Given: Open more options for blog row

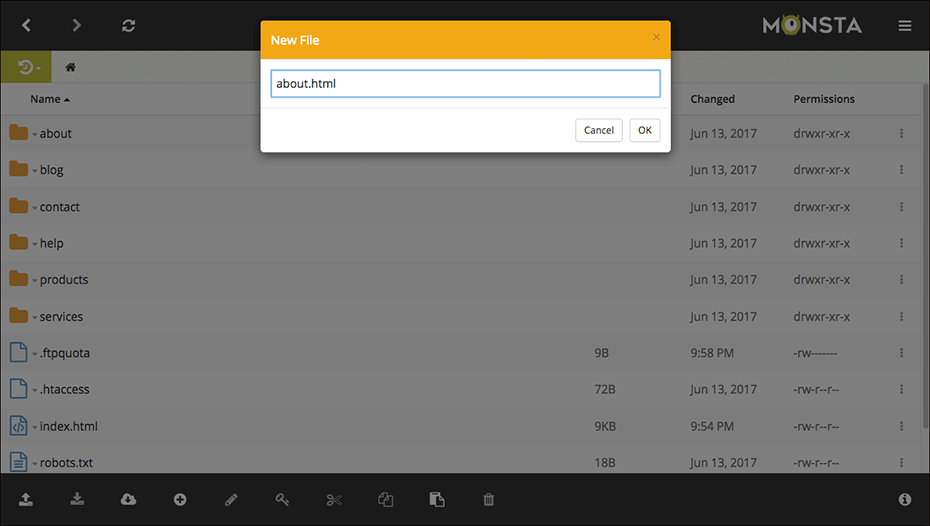Looking at the screenshot, I should [901, 170].
